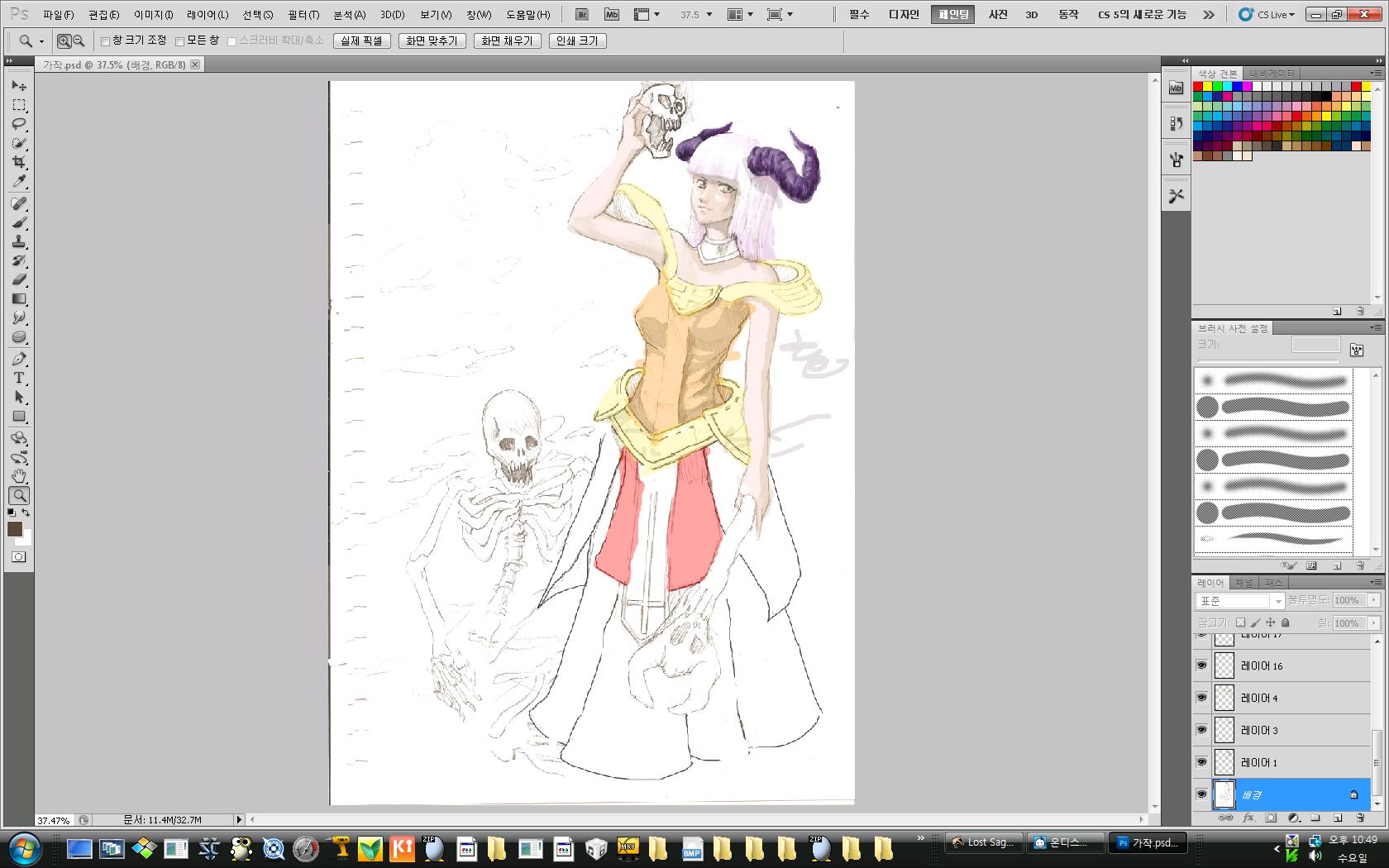Select the Brush tool
Image resolution: width=1389 pixels, height=868 pixels.
19,222
